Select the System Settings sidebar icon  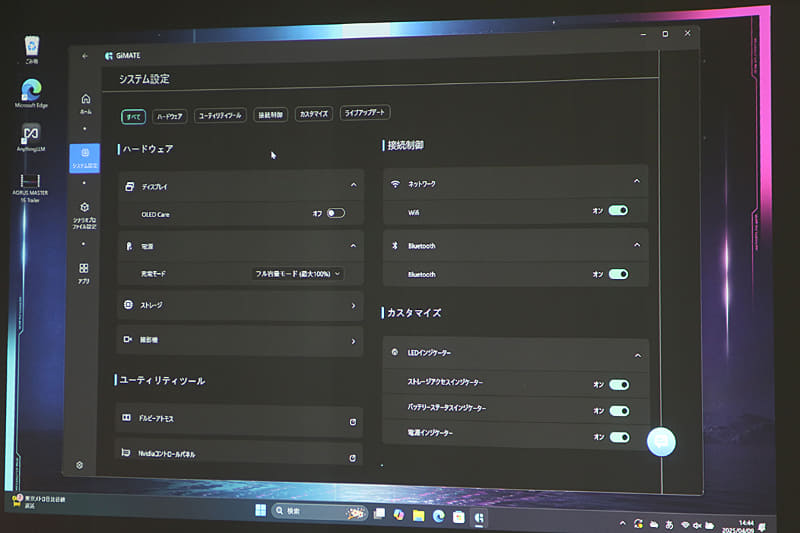[85, 158]
